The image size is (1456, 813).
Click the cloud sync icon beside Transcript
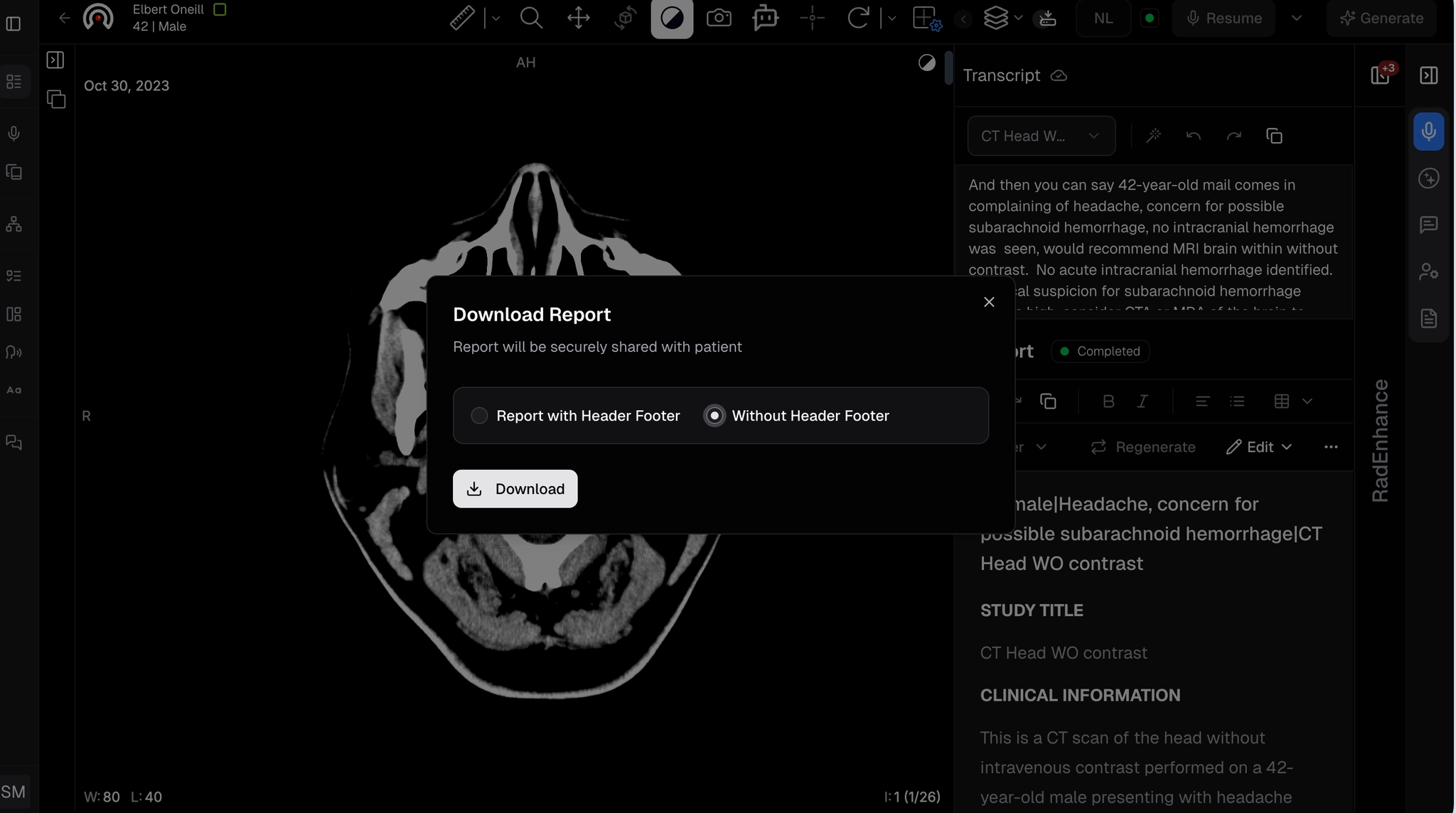coord(1059,75)
